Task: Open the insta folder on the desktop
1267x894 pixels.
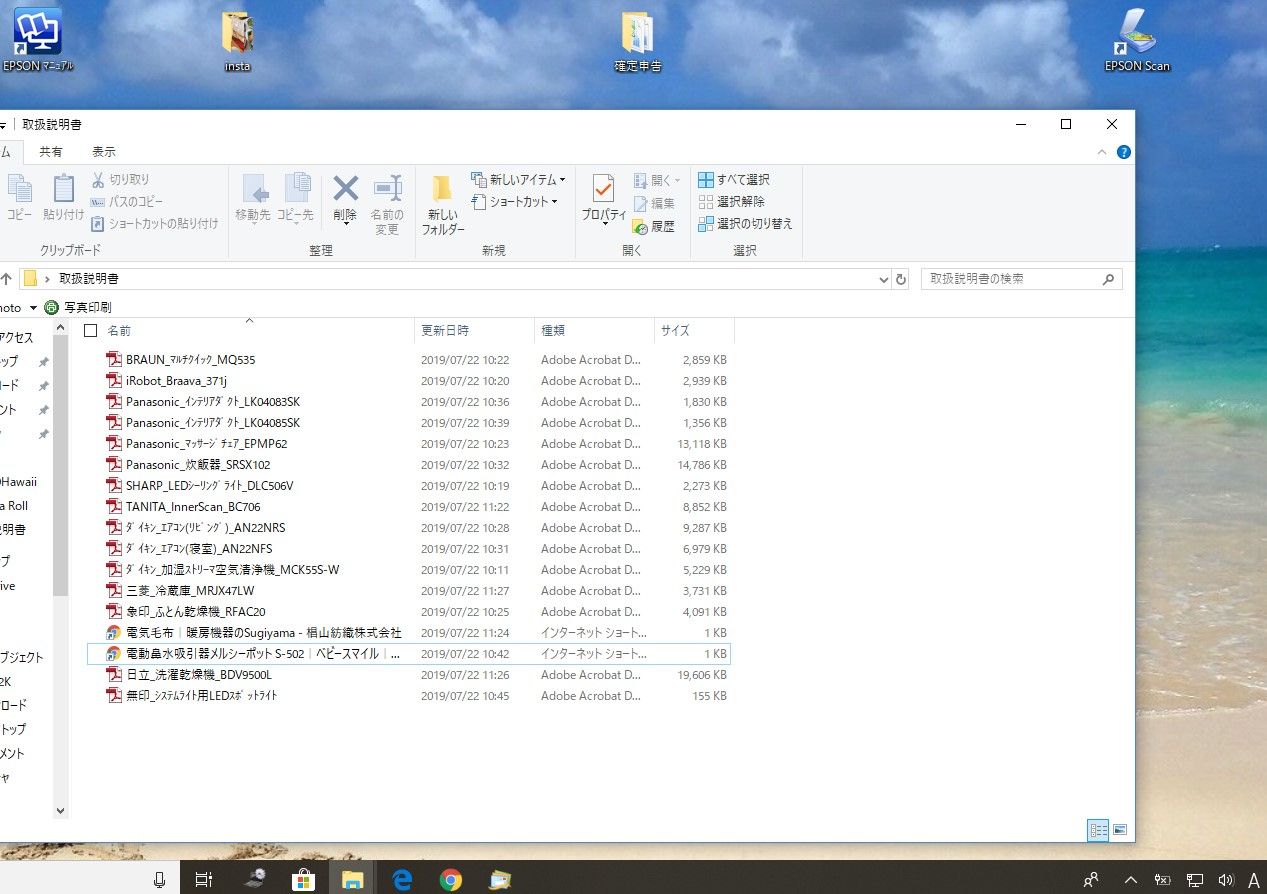Action: pos(238,42)
